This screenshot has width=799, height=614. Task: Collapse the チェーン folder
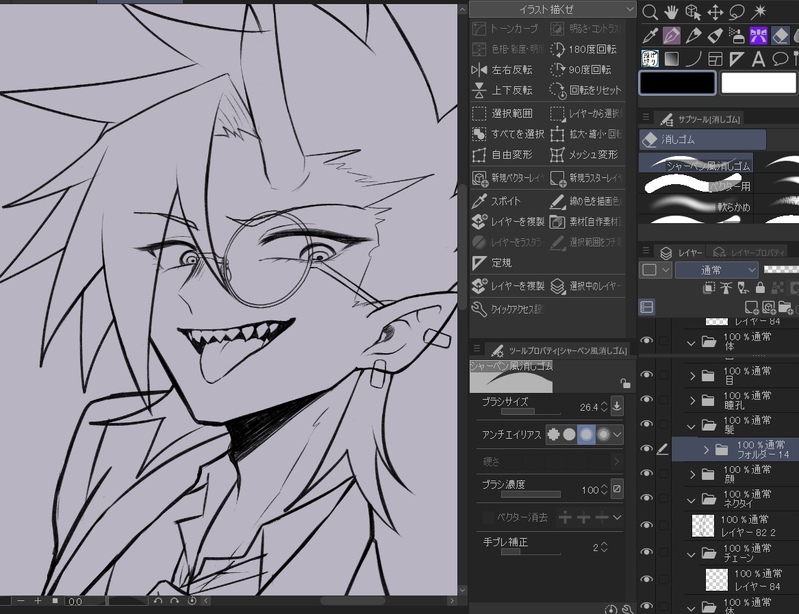tap(691, 554)
